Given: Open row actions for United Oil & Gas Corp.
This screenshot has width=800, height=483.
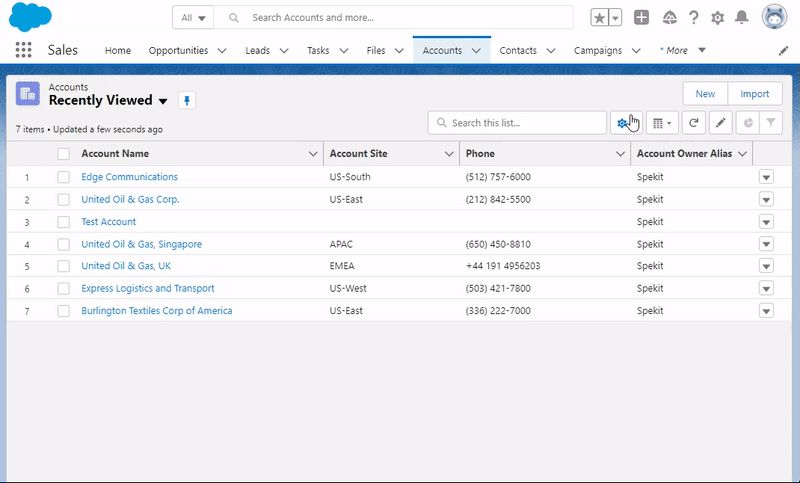Looking at the screenshot, I should click(766, 199).
